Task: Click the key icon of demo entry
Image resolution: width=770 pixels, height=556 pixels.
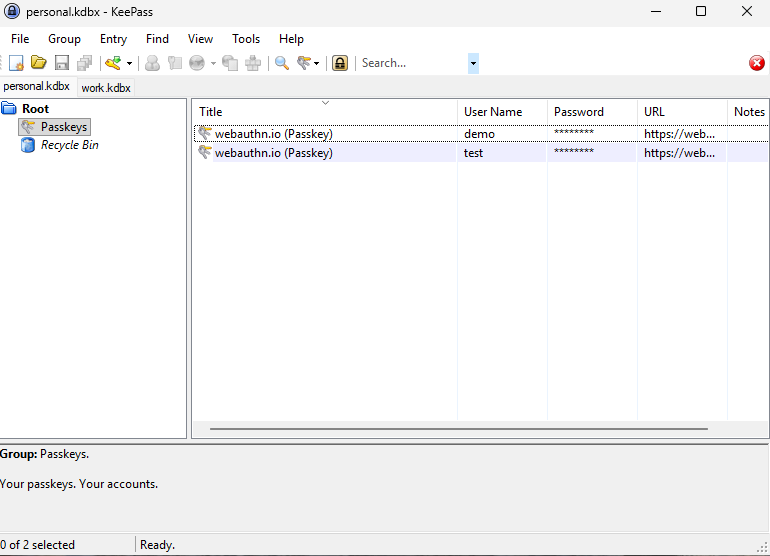Action: click(205, 133)
